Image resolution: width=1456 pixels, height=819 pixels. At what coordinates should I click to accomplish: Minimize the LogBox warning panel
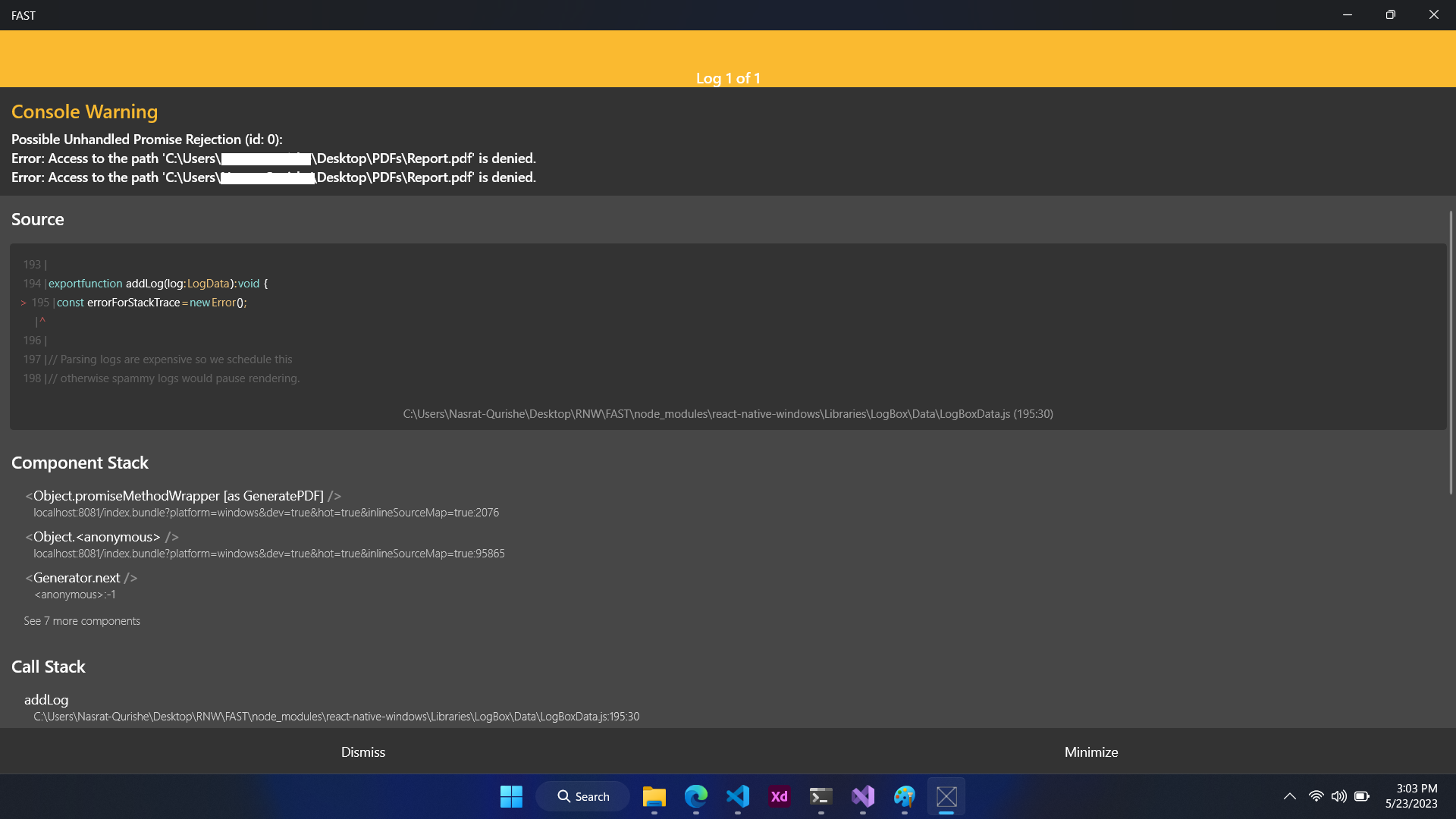[1090, 752]
